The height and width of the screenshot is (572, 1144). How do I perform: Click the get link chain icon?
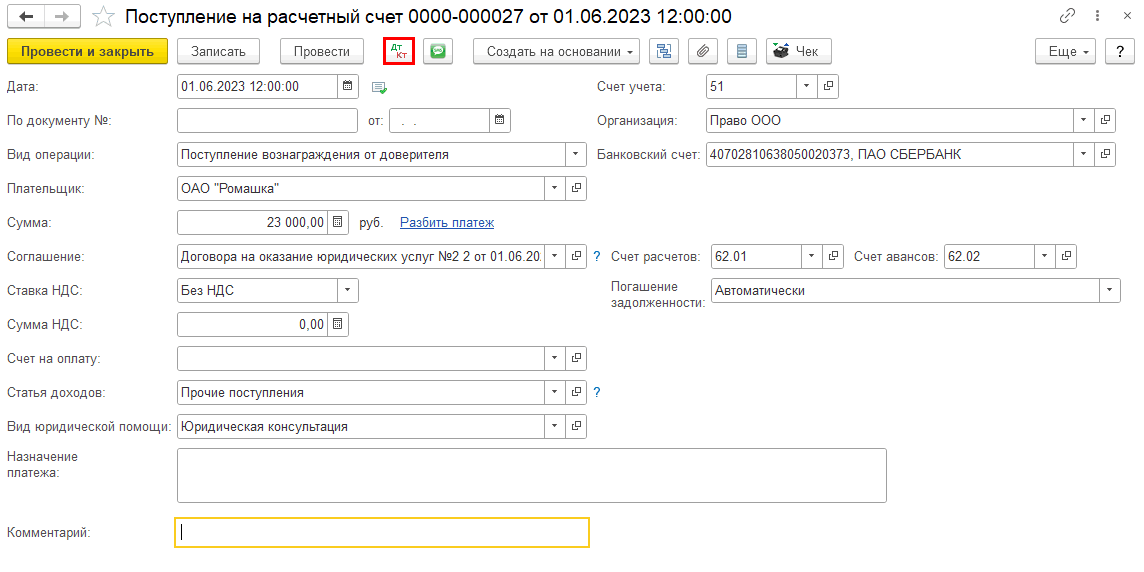[1068, 17]
